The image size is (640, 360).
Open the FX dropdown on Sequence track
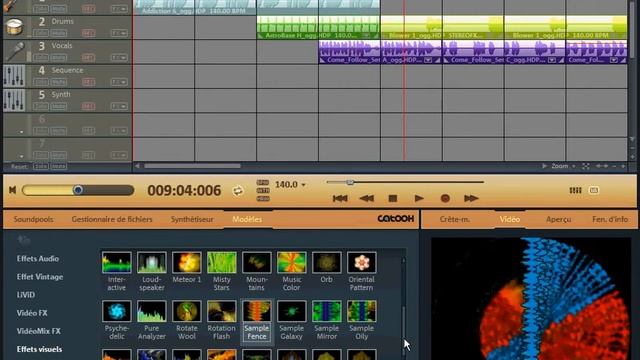pyautogui.click(x=119, y=82)
